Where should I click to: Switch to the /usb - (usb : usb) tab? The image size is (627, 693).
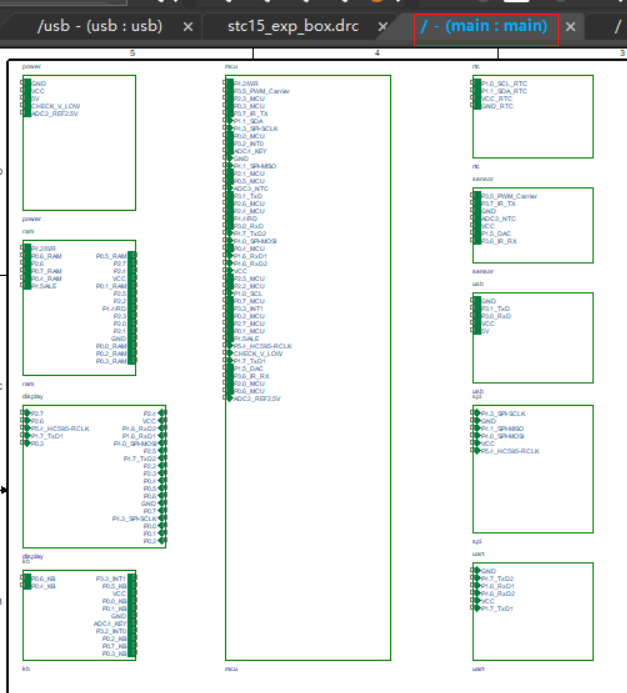tap(100, 27)
